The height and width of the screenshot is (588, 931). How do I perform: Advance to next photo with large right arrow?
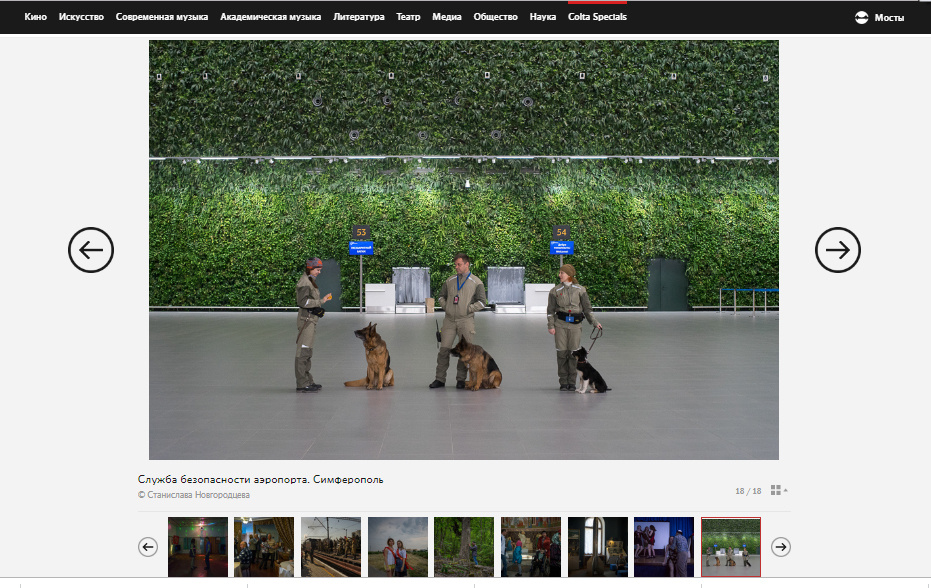tap(837, 250)
